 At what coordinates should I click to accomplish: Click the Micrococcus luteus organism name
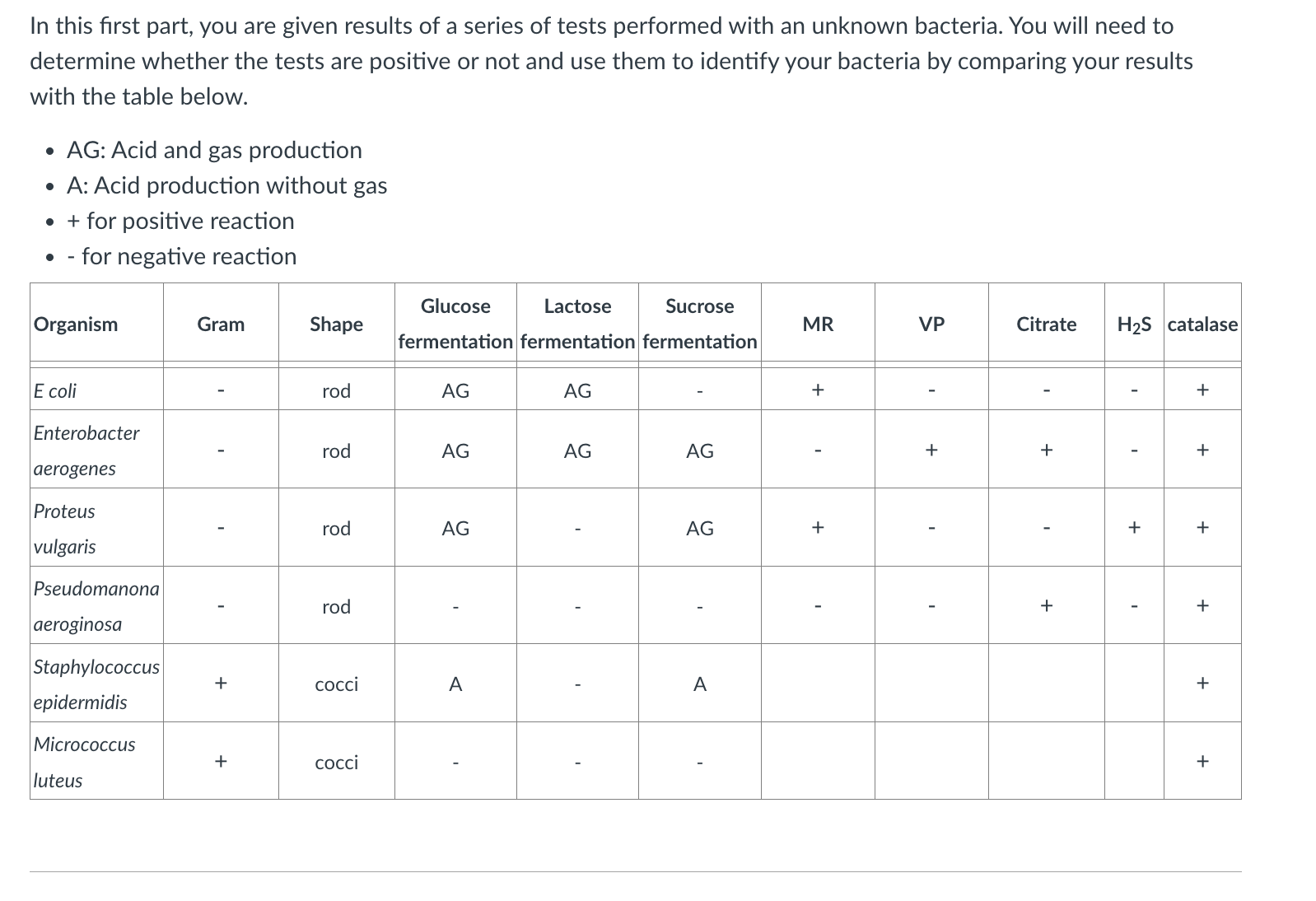[x=84, y=762]
